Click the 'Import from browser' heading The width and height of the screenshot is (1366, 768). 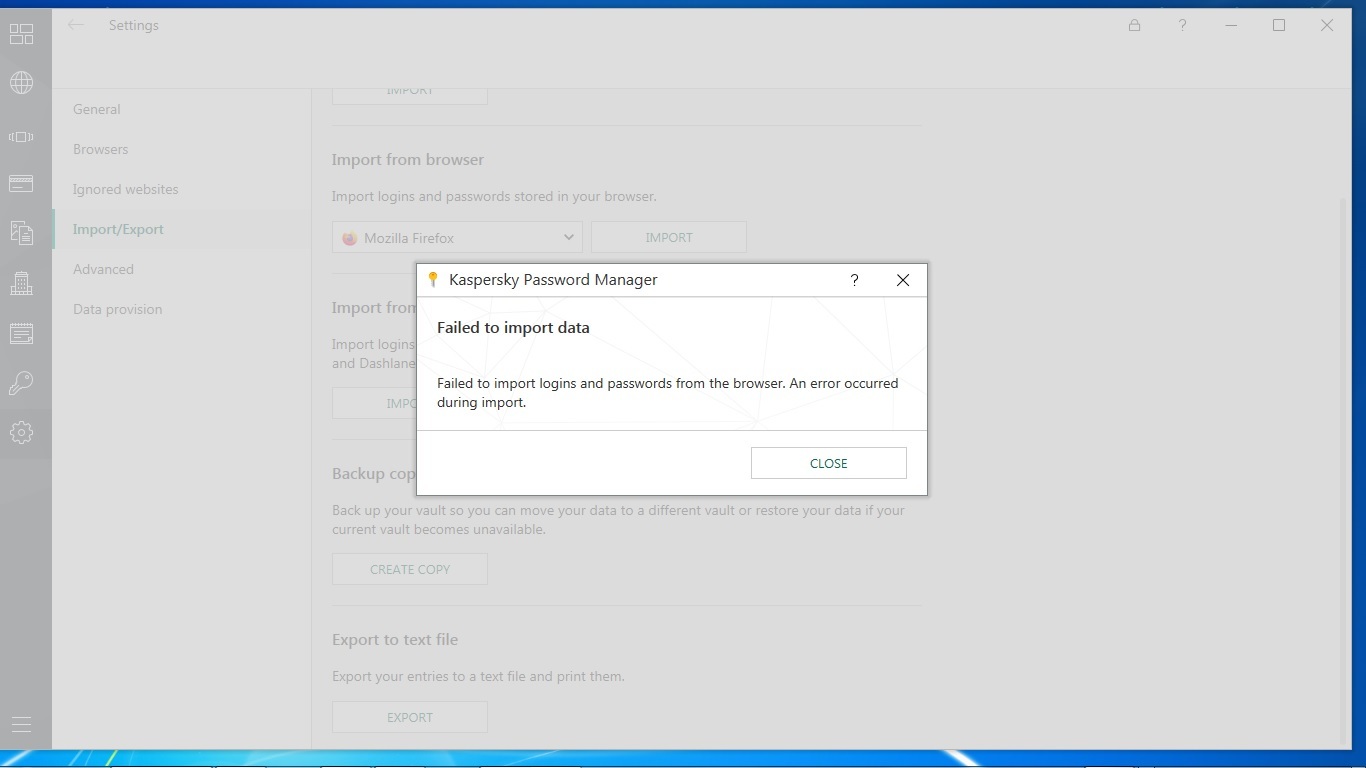tap(408, 159)
